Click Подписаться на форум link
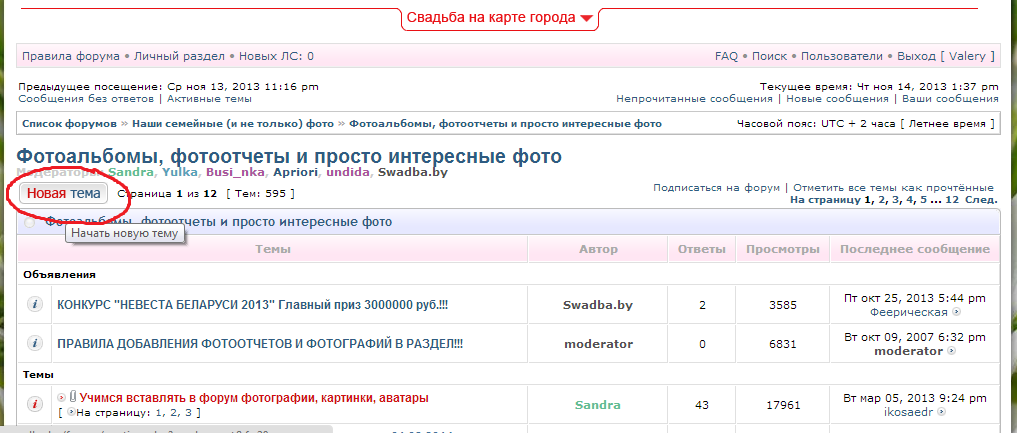This screenshot has height=433, width=1017. coord(716,187)
